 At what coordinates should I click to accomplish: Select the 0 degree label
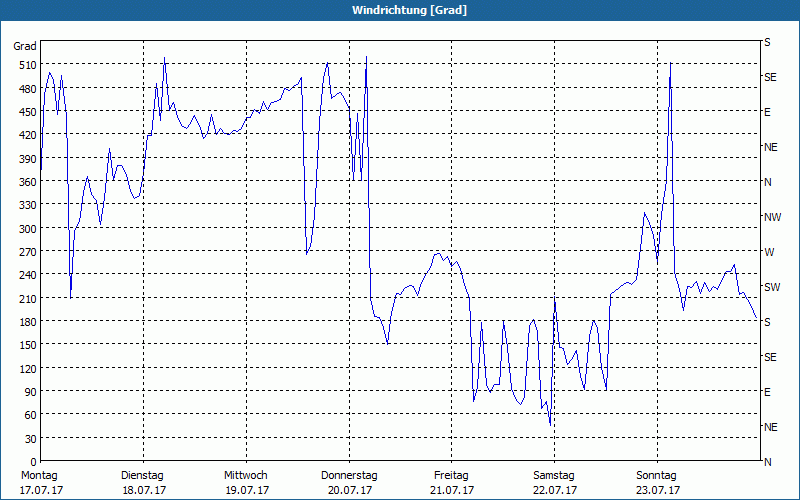pos(34,462)
